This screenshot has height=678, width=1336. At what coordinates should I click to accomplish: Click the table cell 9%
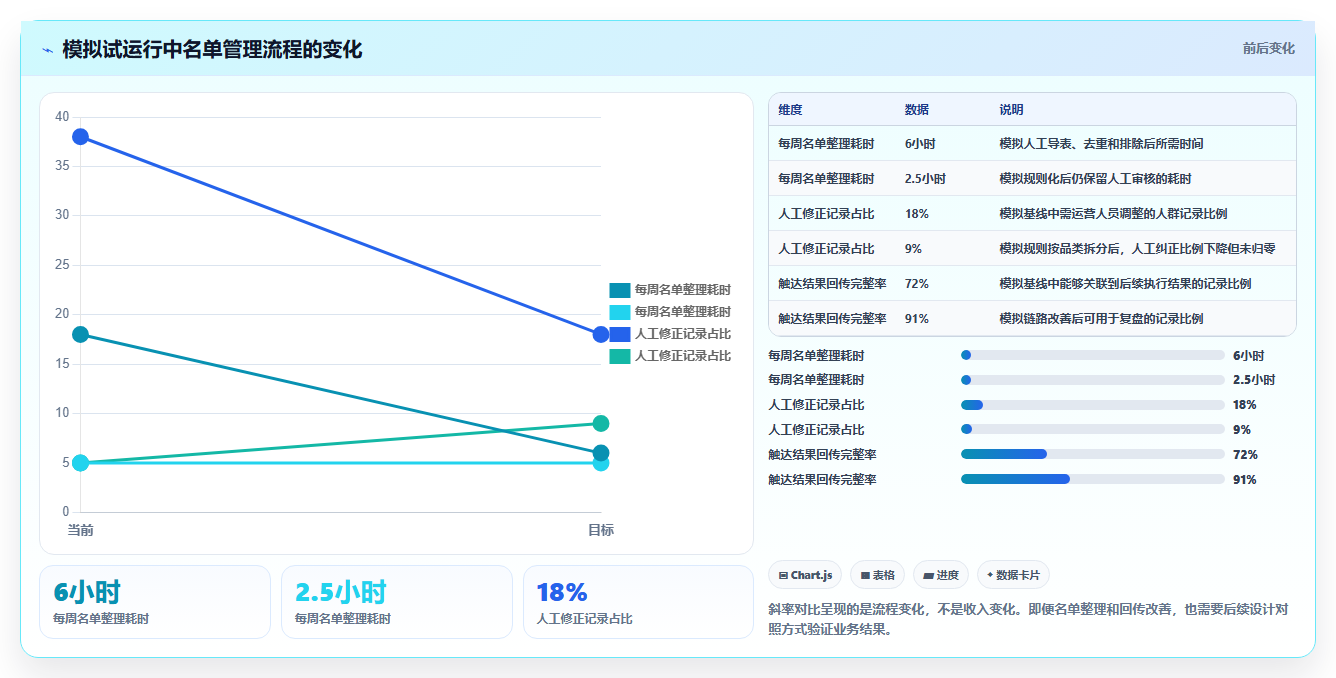913,249
